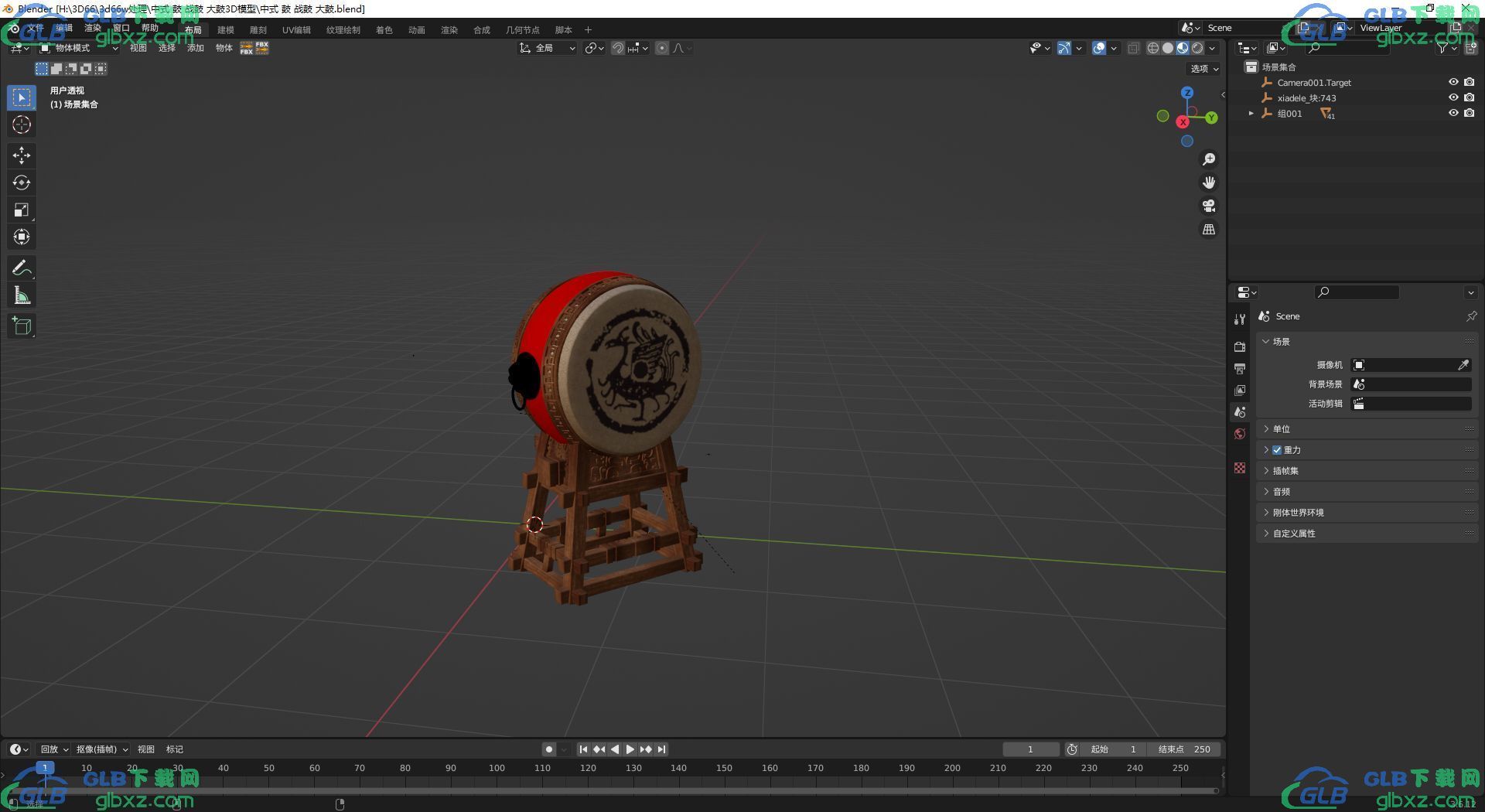The width and height of the screenshot is (1485, 812).
Task: Select the Move tool in left toolbar
Action: (21, 155)
